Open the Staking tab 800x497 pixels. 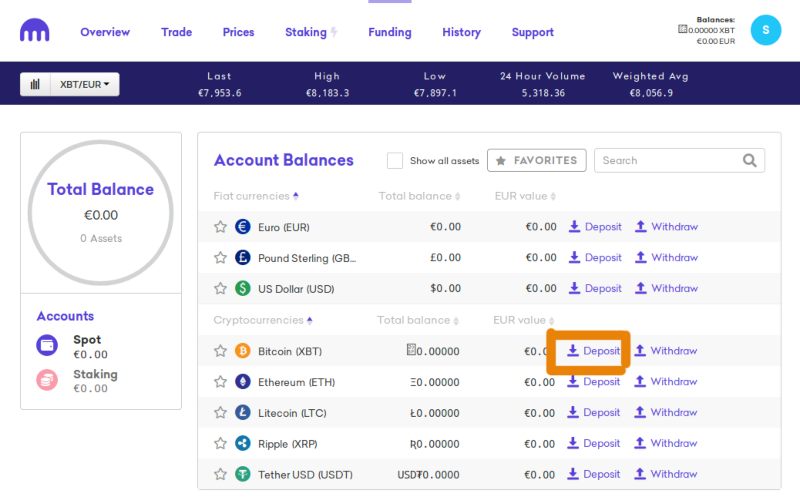click(x=311, y=32)
